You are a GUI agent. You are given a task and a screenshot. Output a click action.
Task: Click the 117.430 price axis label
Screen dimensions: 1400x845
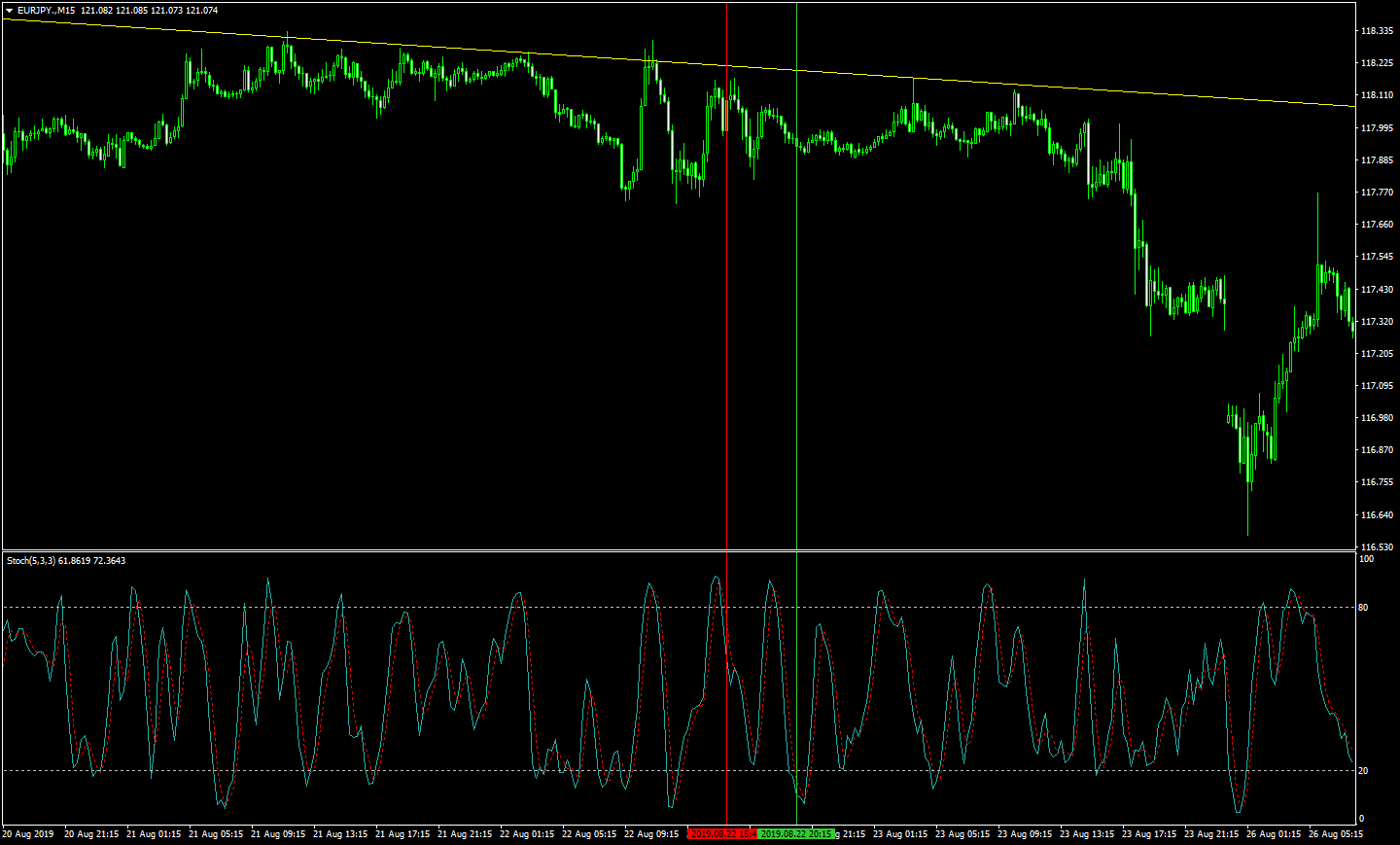[1377, 290]
